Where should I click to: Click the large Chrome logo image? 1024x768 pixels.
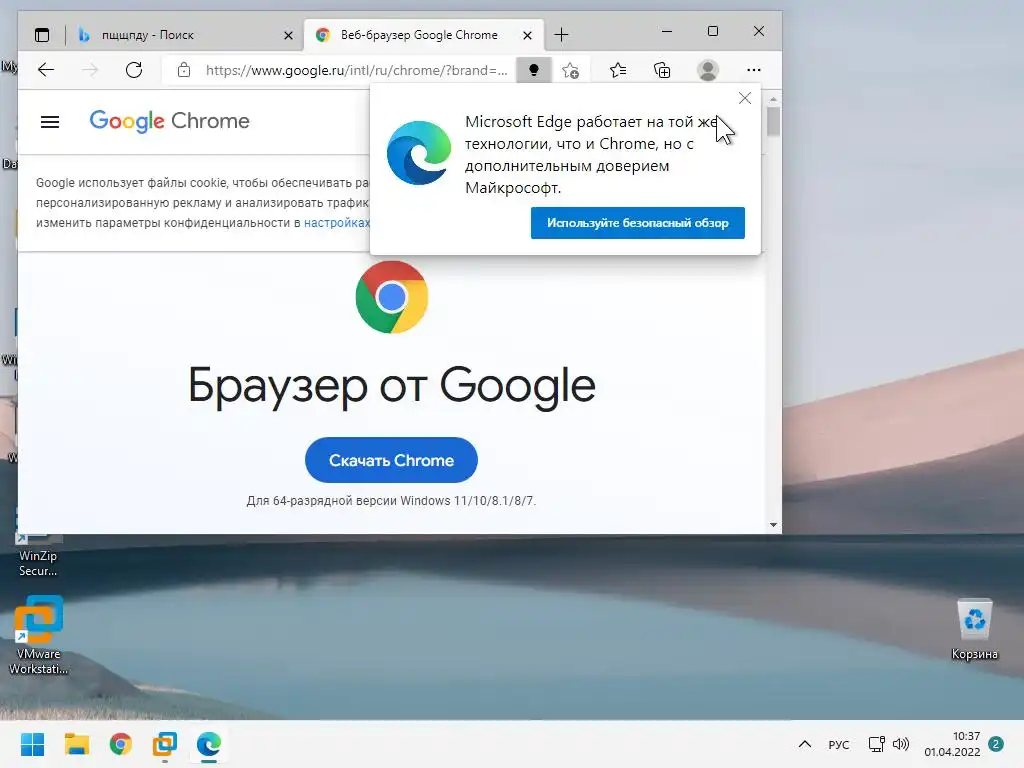pyautogui.click(x=392, y=297)
